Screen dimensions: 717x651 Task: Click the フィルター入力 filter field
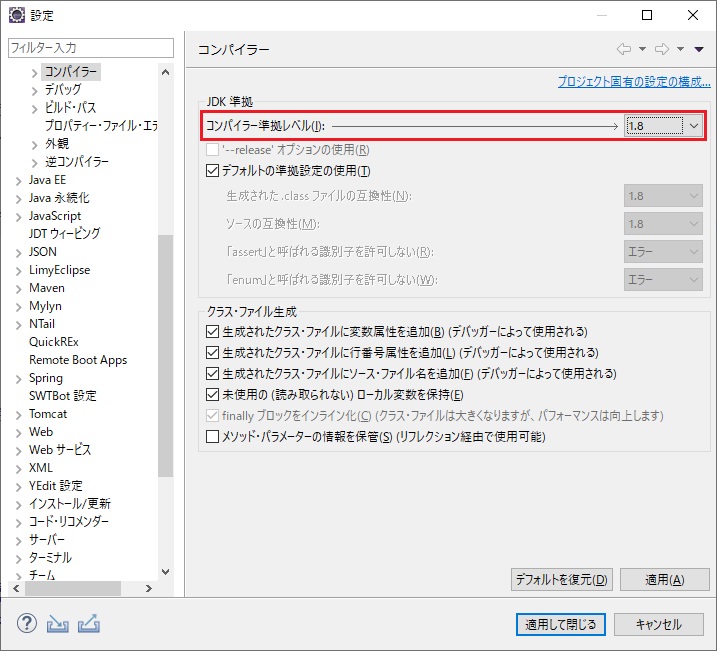pos(91,48)
